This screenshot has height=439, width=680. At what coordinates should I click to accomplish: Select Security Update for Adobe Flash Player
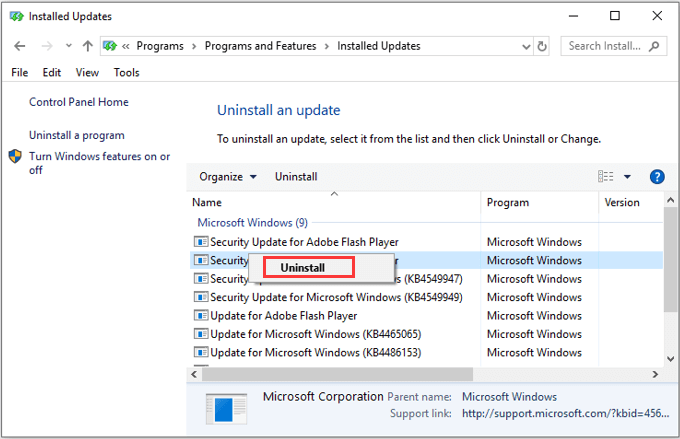pyautogui.click(x=304, y=242)
